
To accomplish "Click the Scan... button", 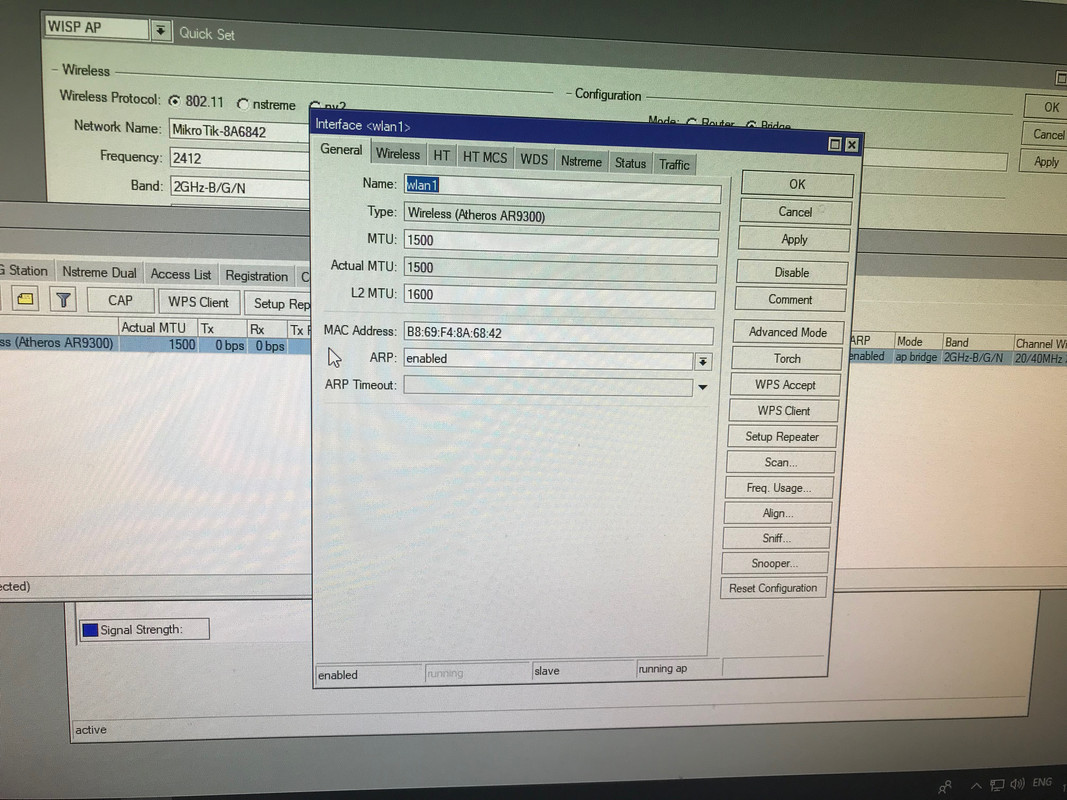I will pos(781,462).
